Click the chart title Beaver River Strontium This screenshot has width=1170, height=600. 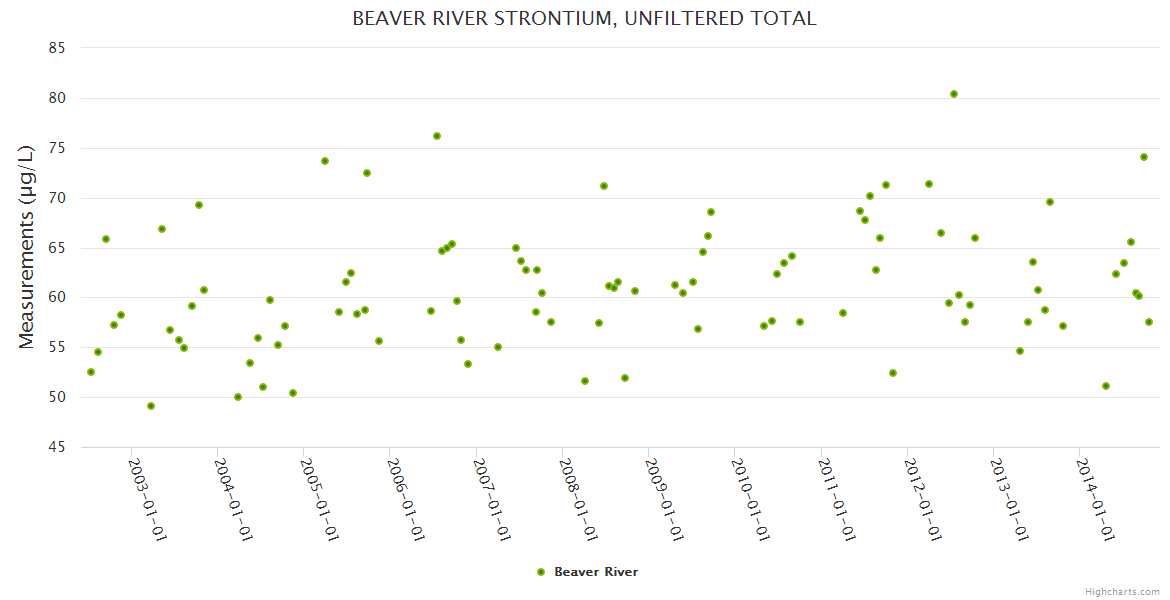pos(584,18)
